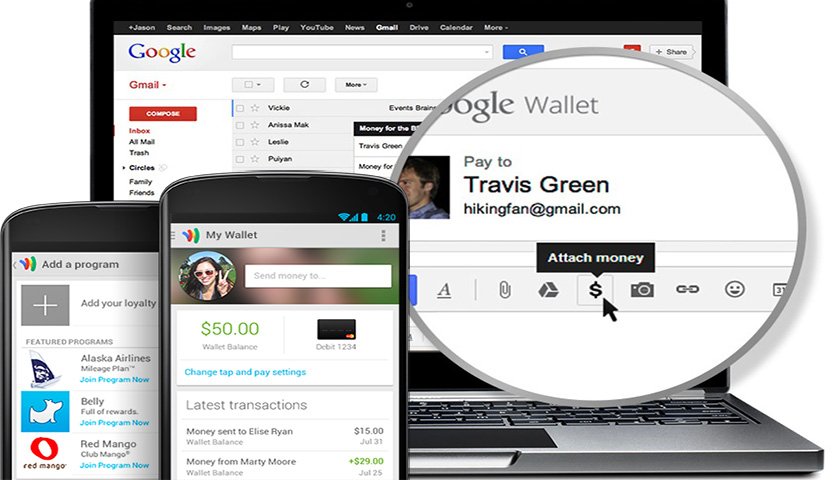Click the red COMPOSE button

point(163,114)
